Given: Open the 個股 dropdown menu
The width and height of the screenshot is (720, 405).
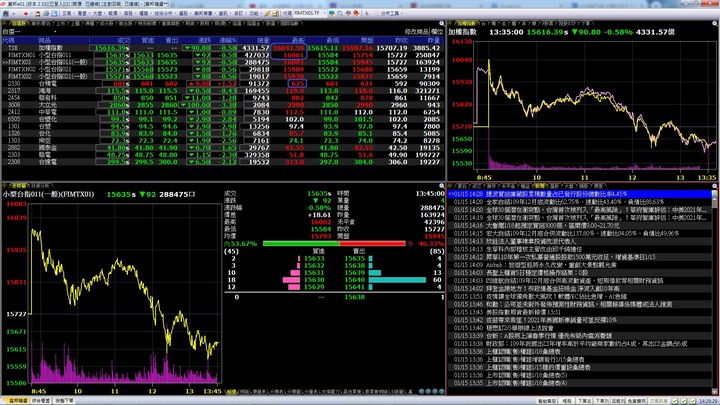Looking at the screenshot, I should pos(129,13).
